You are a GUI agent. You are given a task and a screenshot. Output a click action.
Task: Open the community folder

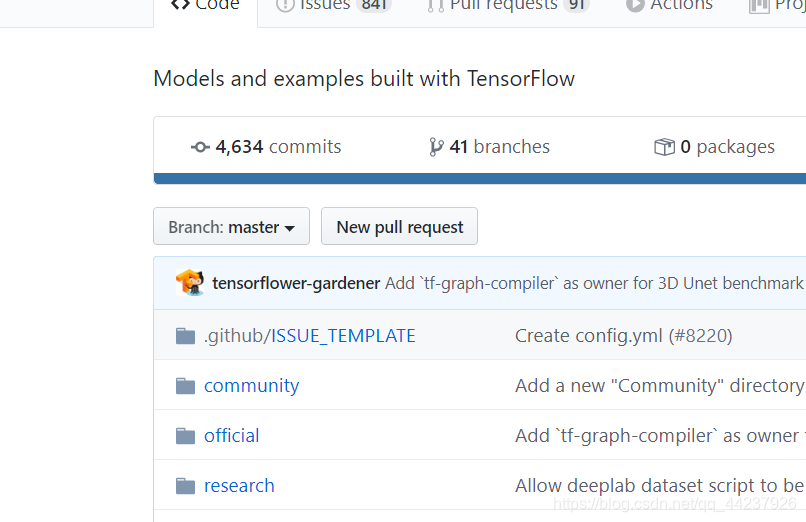point(251,386)
